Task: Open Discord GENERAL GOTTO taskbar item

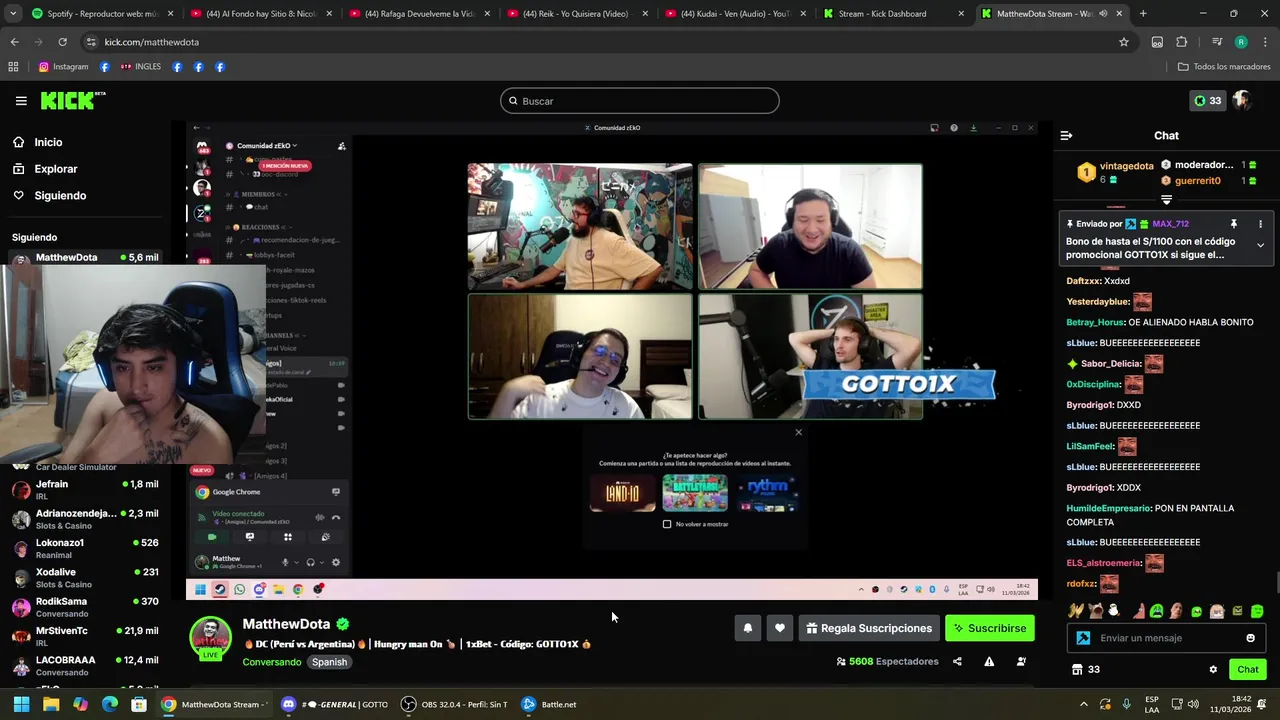Action: click(x=335, y=704)
